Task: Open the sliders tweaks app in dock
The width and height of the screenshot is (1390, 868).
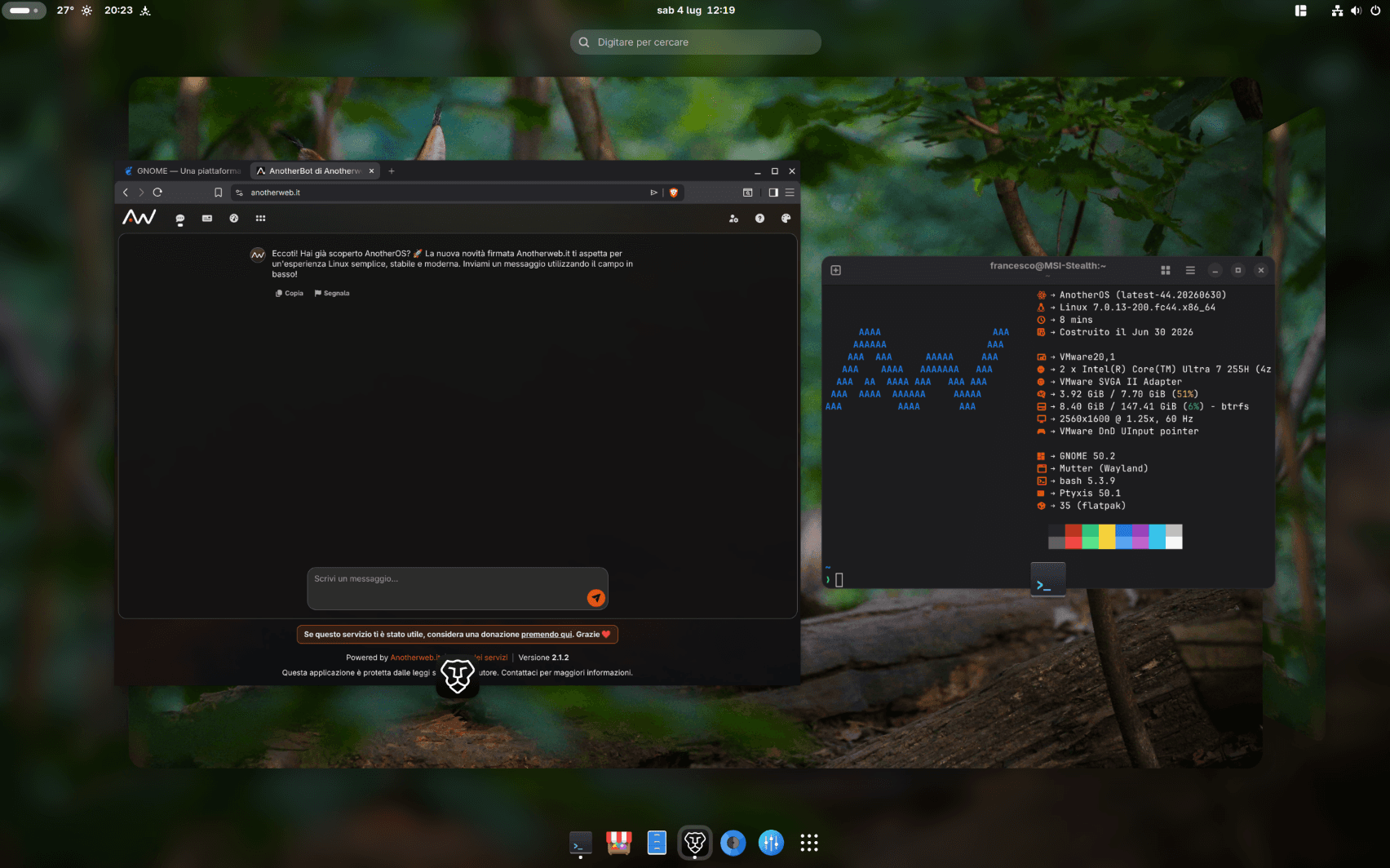Action: (771, 843)
